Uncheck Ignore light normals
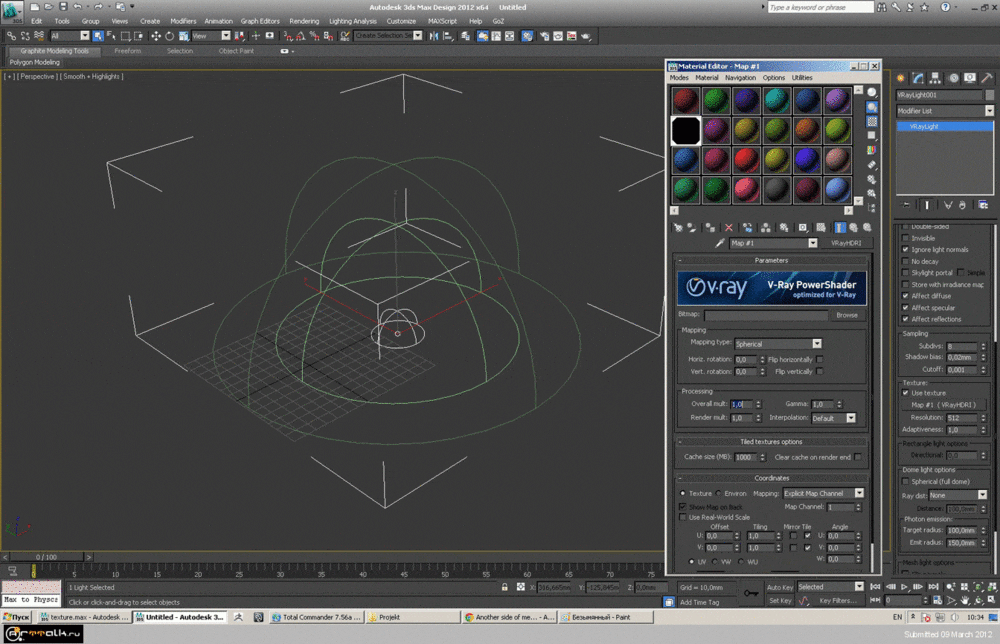 click(905, 250)
